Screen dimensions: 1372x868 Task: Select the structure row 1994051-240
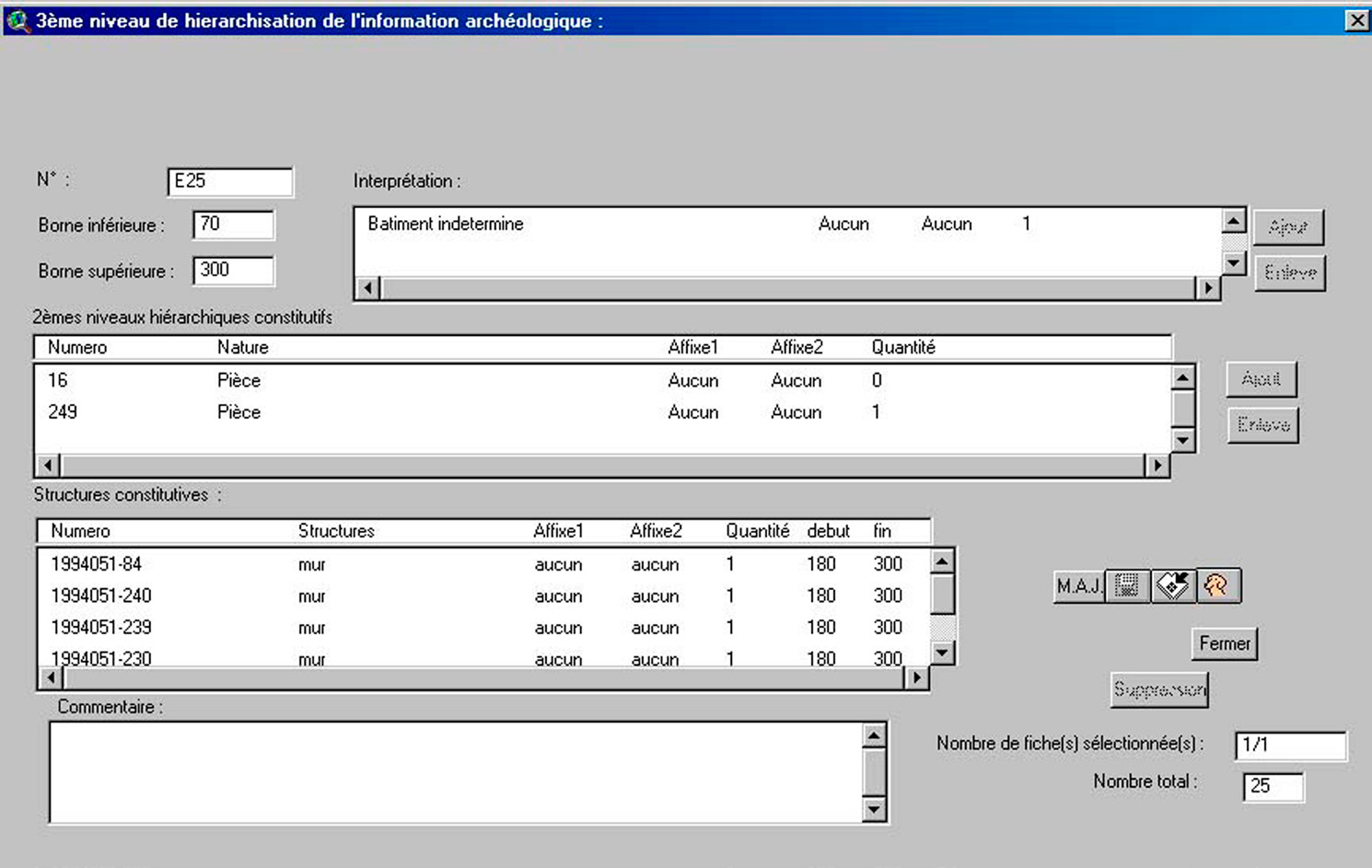click(483, 596)
